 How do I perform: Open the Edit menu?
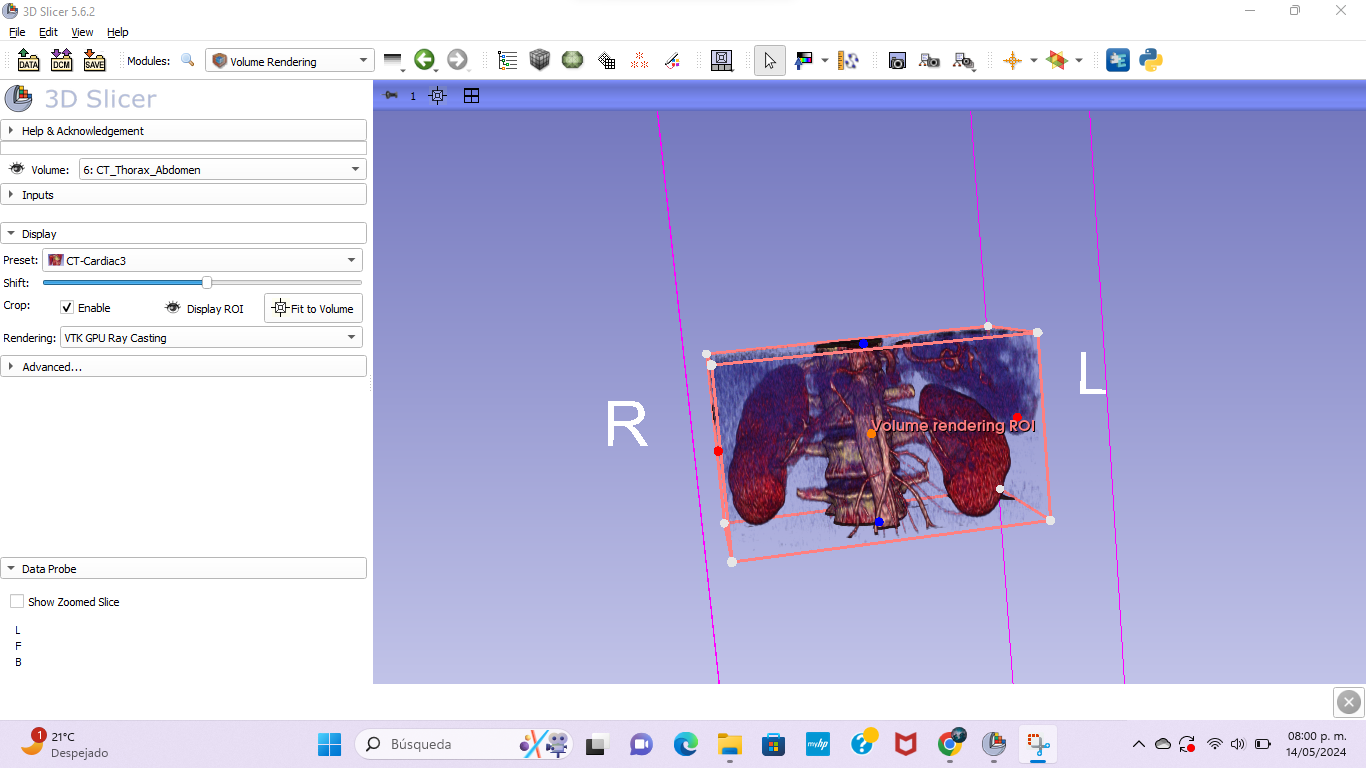click(x=48, y=32)
